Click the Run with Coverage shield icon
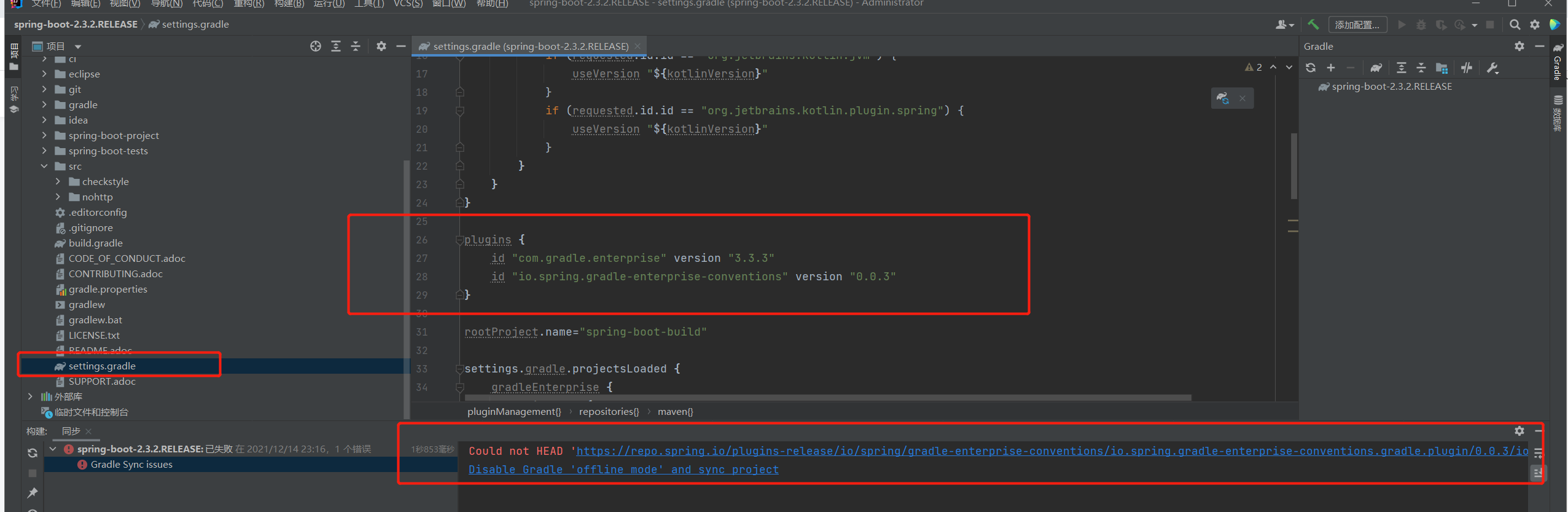Image resolution: width=1568 pixels, height=512 pixels. (1441, 25)
